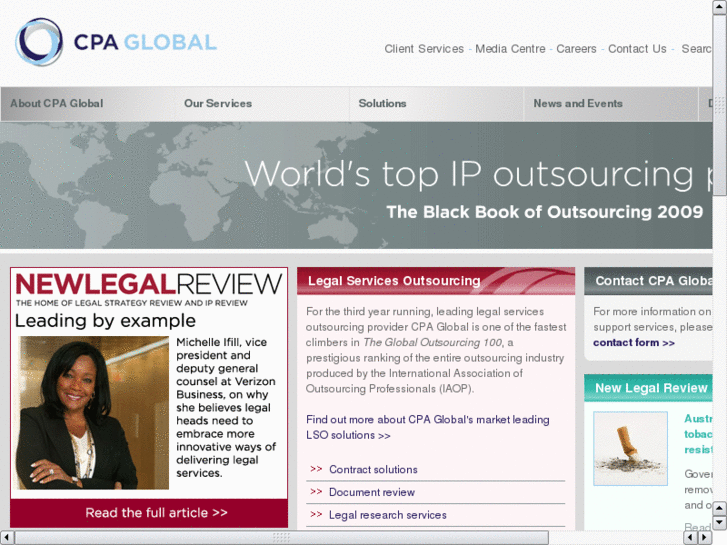The width and height of the screenshot is (727, 545).
Task: Open the Media Centre link
Action: coord(510,49)
